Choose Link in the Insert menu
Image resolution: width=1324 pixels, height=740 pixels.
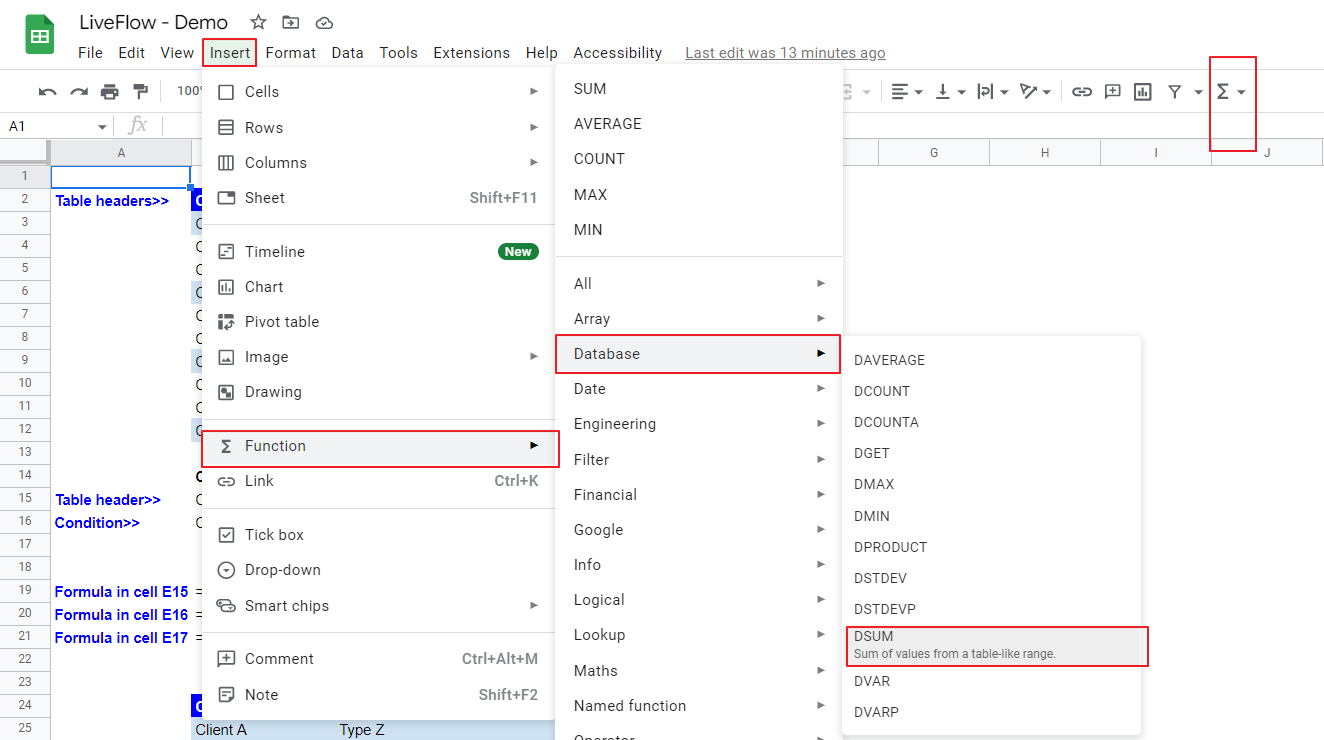coord(378,481)
